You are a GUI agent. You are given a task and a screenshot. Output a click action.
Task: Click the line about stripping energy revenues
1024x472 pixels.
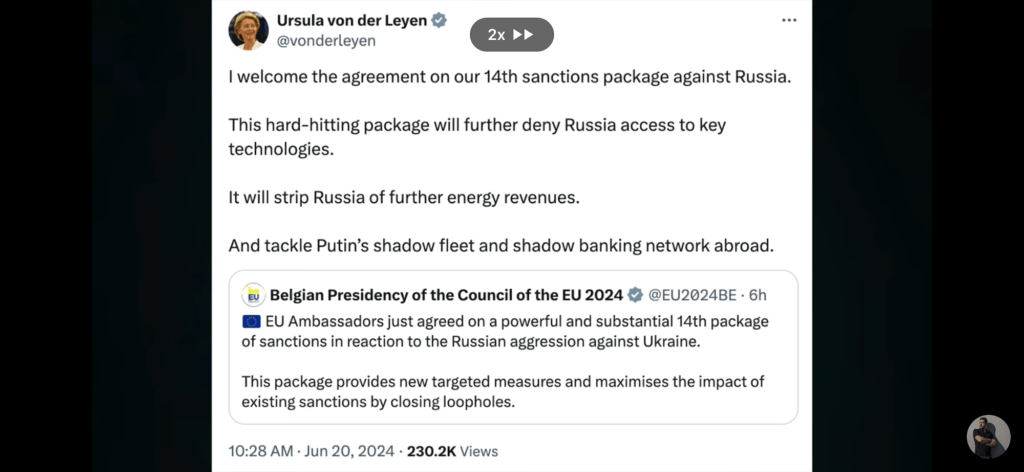tap(403, 197)
